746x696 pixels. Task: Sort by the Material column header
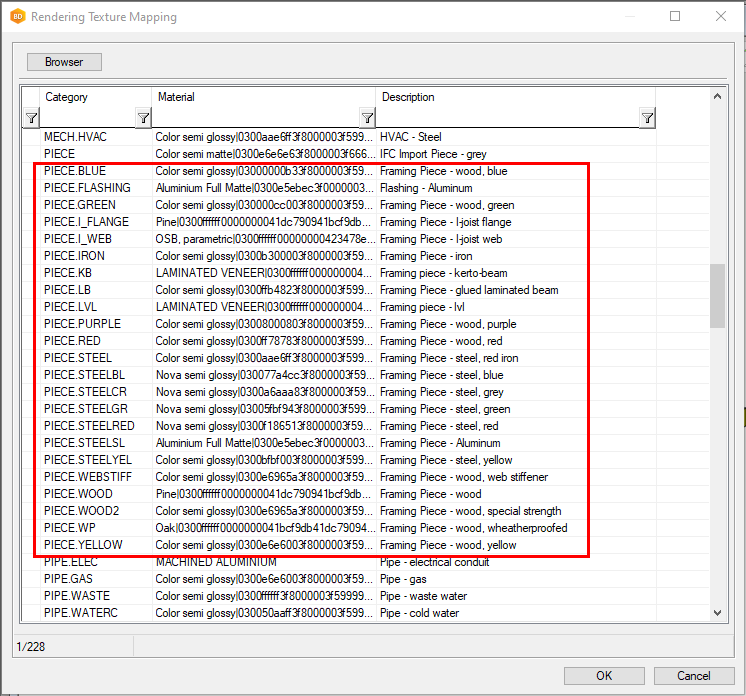263,97
